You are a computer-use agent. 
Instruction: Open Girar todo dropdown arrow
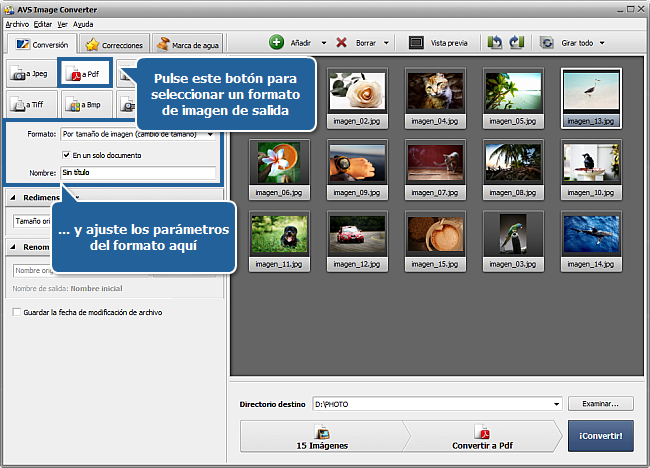point(602,43)
